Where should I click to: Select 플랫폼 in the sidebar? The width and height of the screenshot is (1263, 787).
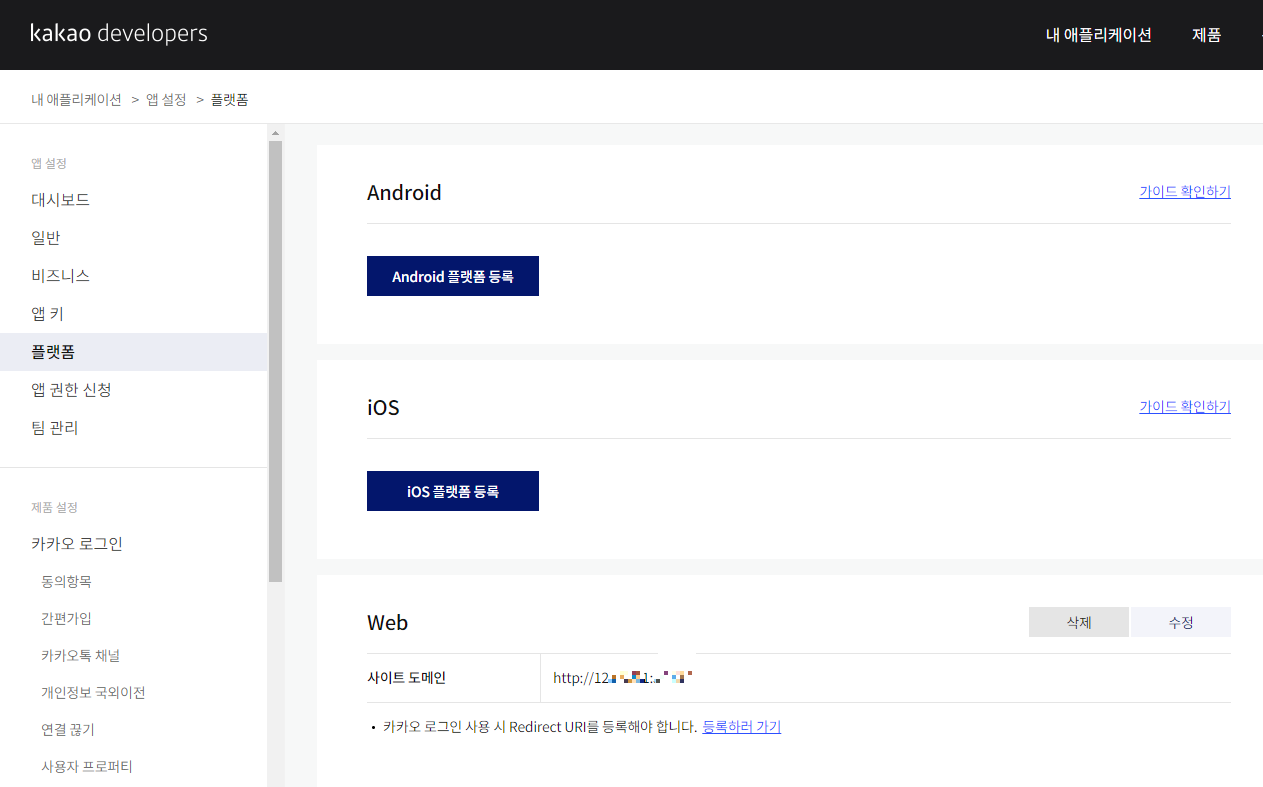coord(134,352)
